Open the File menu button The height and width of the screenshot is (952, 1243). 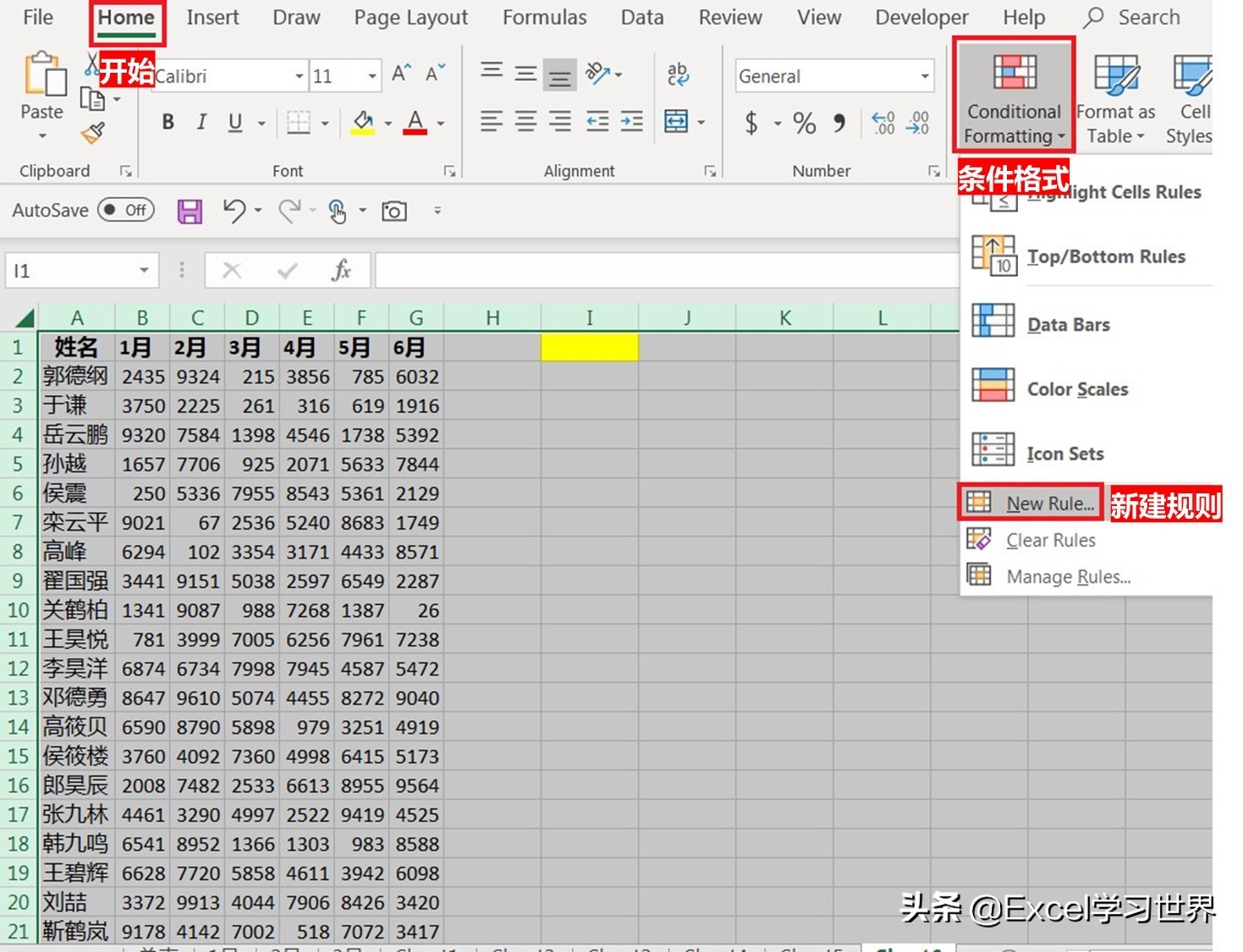38,18
